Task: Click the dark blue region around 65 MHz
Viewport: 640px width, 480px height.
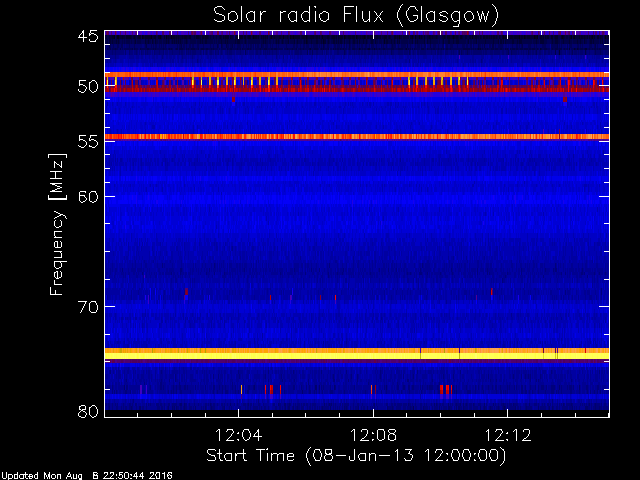Action: (x=357, y=251)
